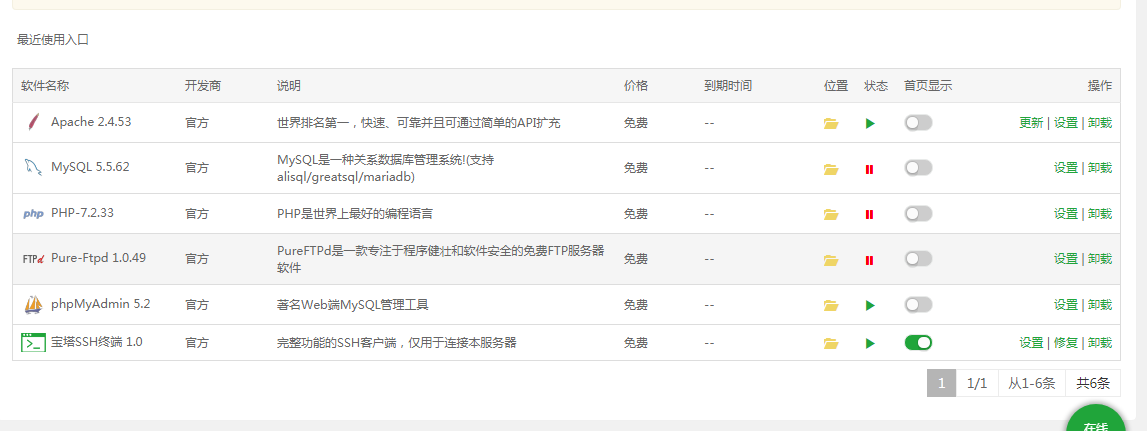This screenshot has height=431, width=1147.
Task: Click 卸载 for 宝塔SSH终端
Action: [1099, 342]
